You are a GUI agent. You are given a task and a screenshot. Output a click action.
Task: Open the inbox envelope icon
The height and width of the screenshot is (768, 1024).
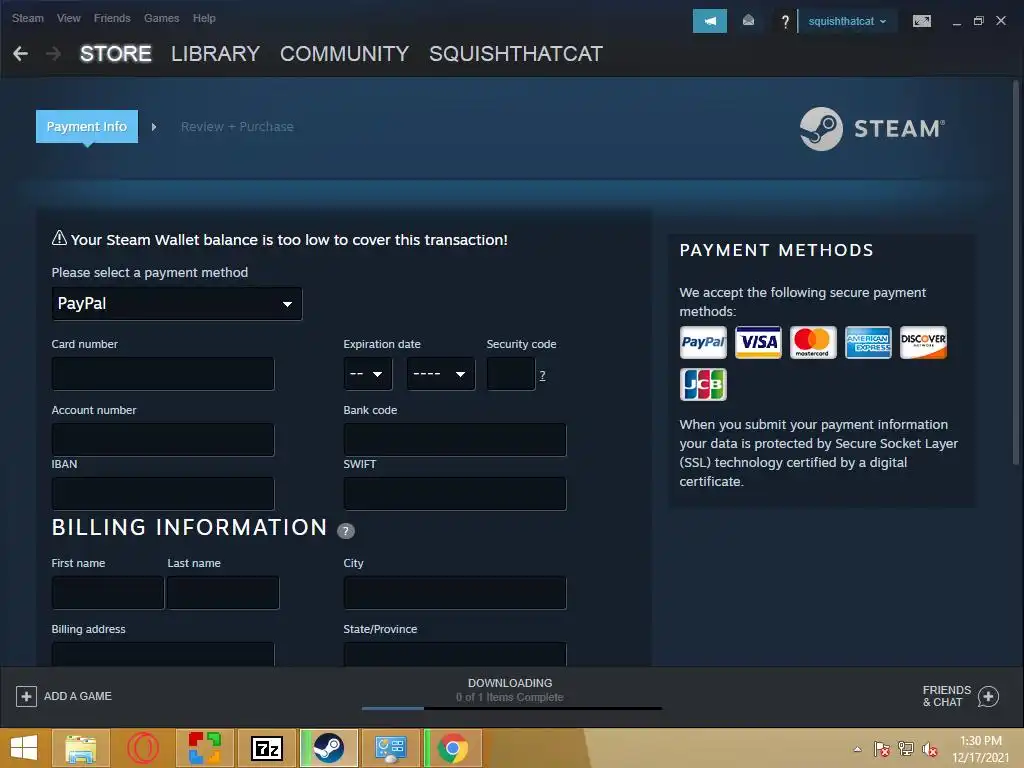tap(748, 21)
